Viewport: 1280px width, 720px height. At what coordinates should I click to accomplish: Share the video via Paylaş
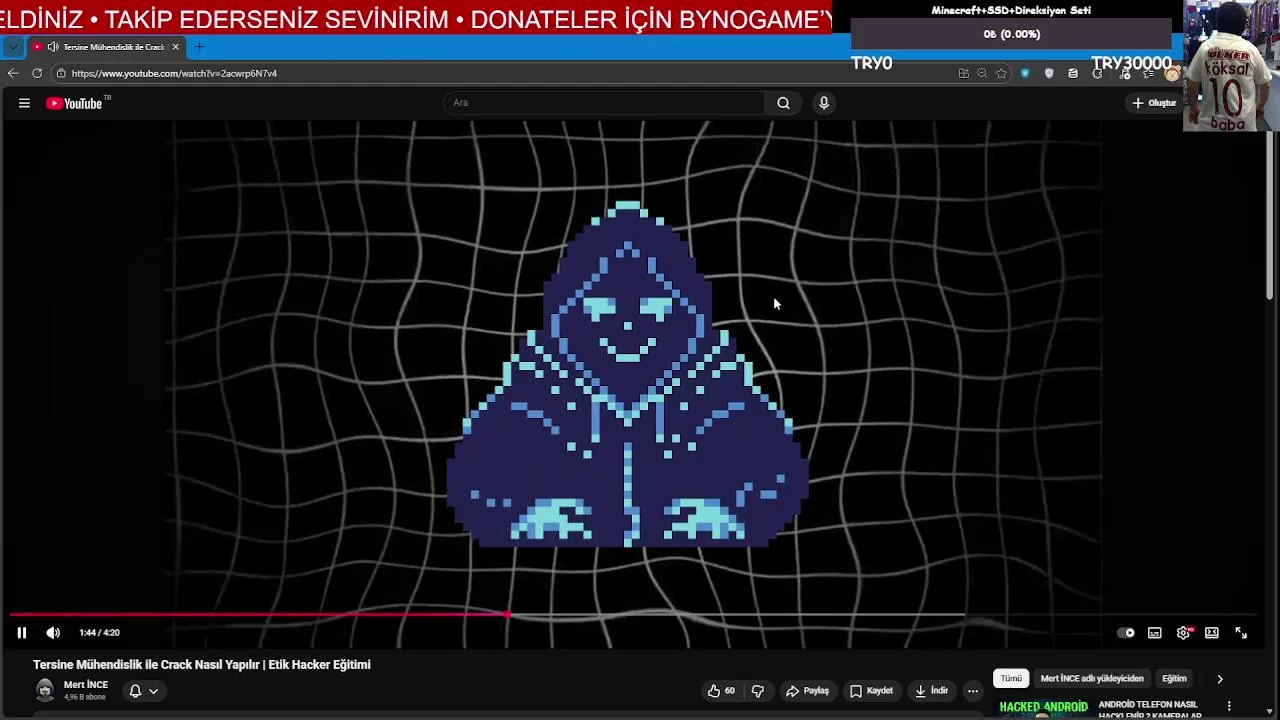(808, 691)
